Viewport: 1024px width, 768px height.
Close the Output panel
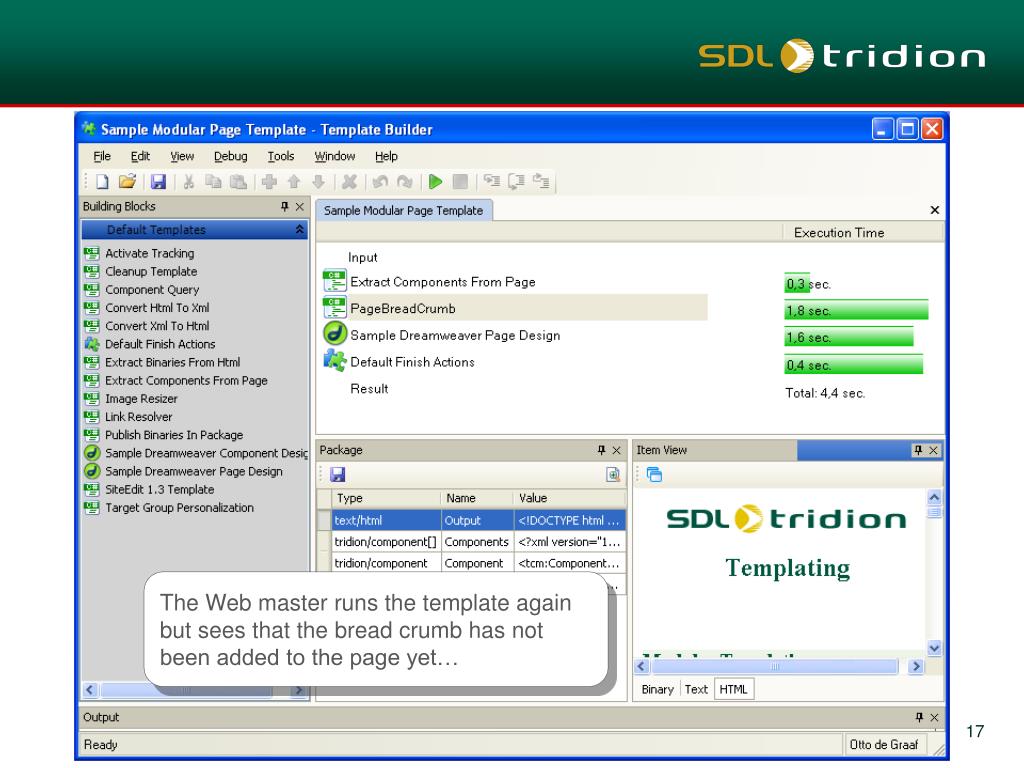point(935,717)
